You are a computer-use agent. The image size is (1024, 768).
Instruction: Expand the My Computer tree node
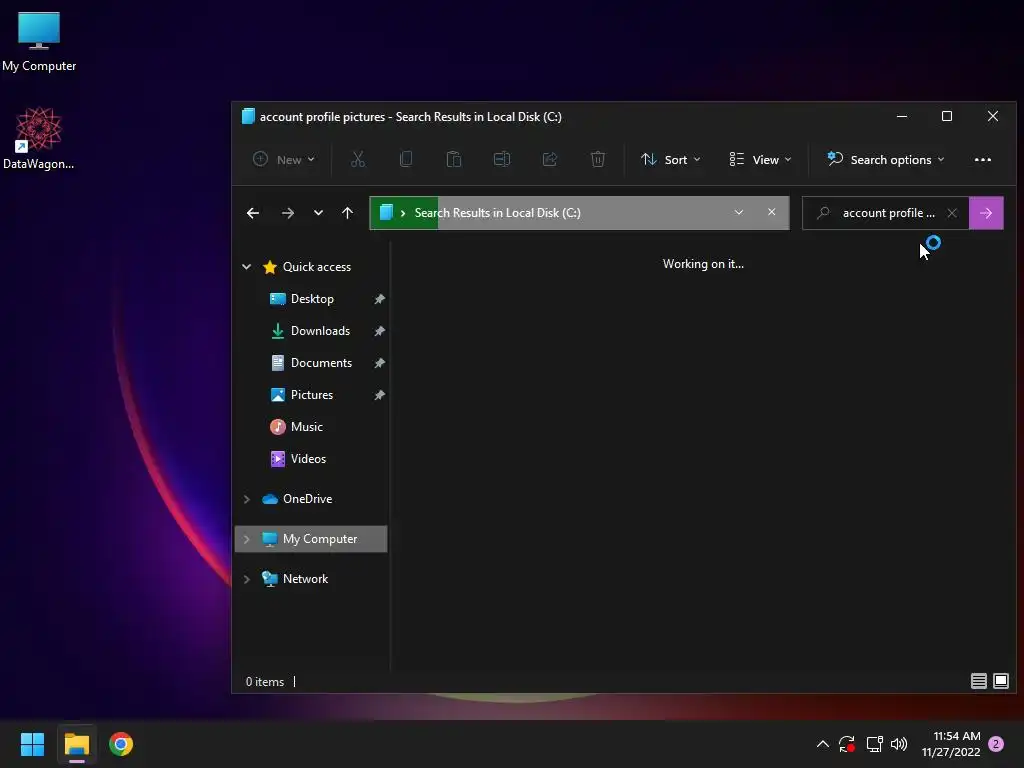pos(246,539)
